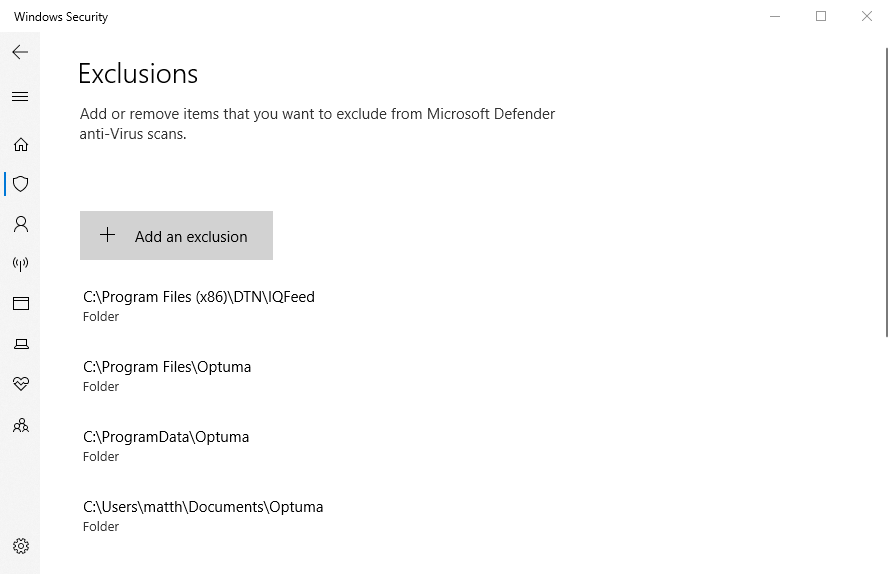The height and width of the screenshot is (574, 890).
Task: Open Virus & threat protection shield icon
Action: click(20, 184)
